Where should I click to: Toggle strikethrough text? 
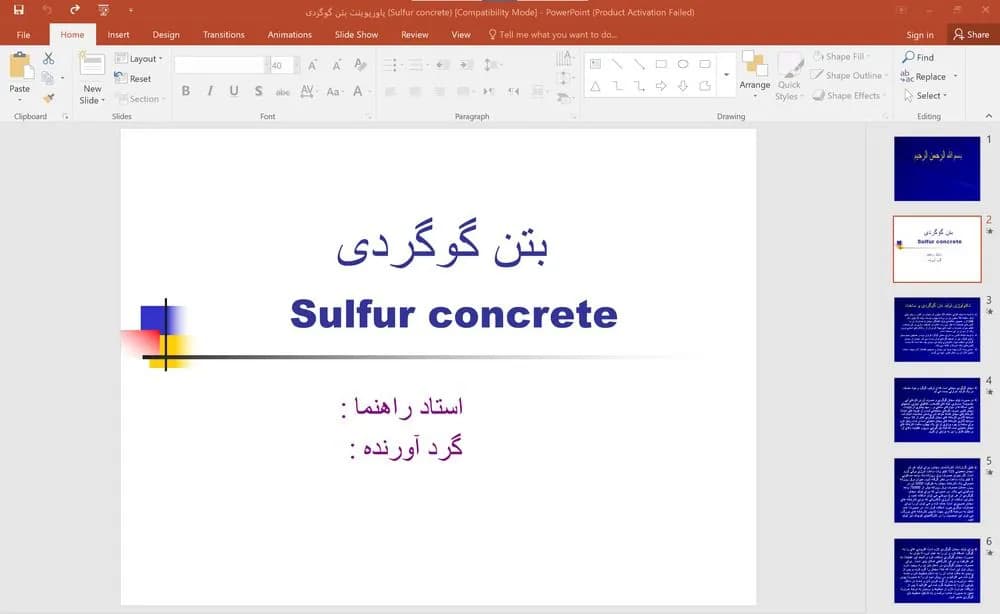[283, 92]
